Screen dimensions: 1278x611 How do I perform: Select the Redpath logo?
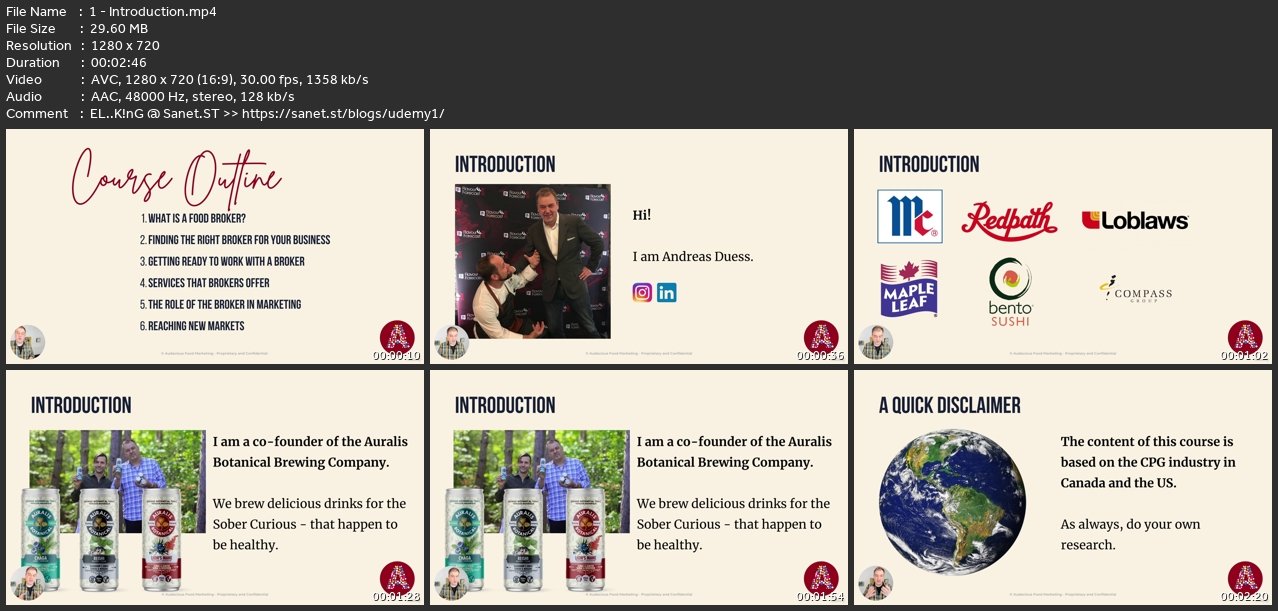1009,219
